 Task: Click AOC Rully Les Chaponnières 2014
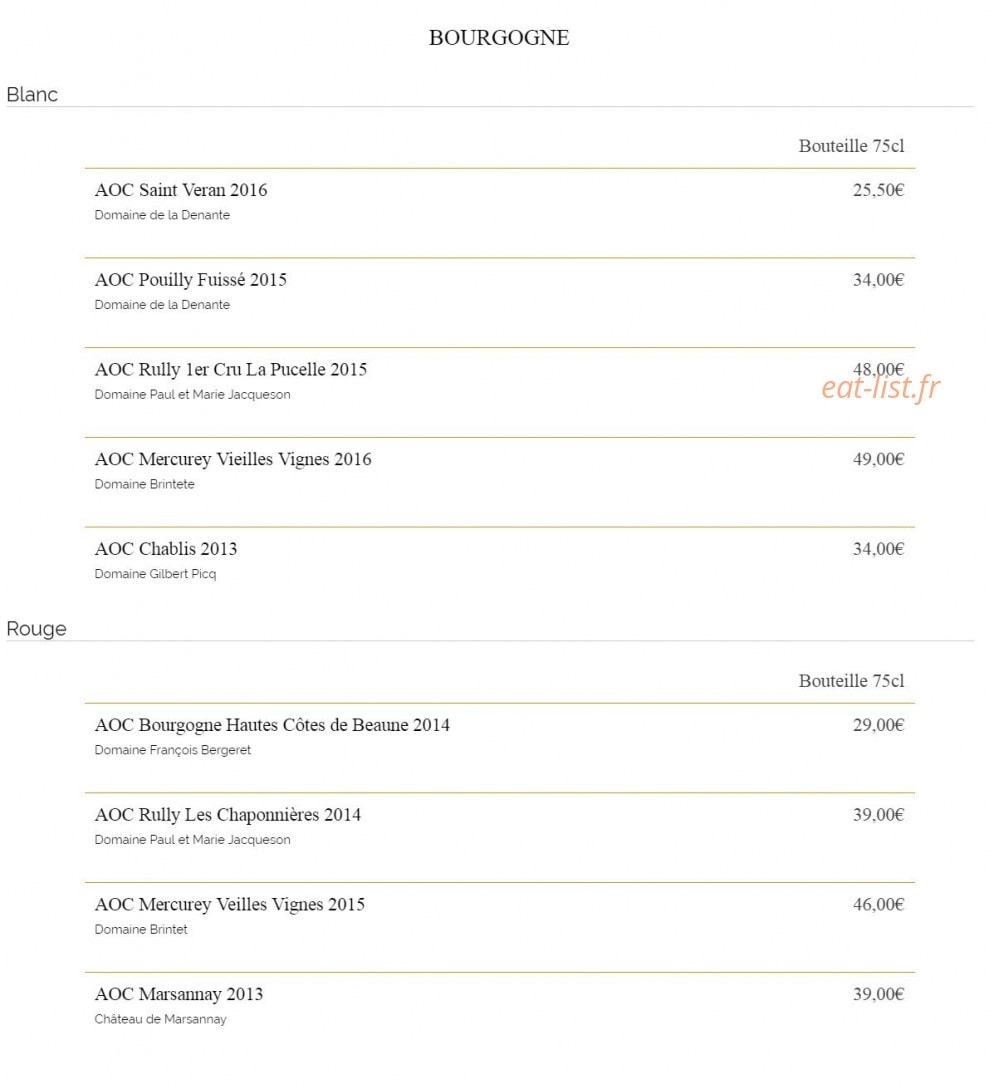pyautogui.click(x=228, y=814)
